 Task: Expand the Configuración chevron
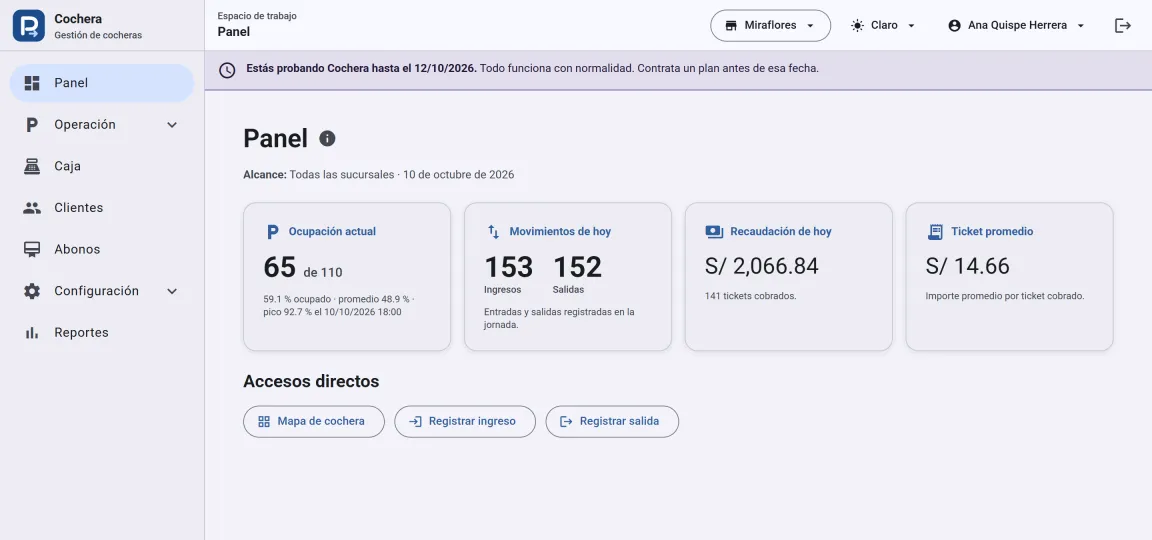click(172, 291)
